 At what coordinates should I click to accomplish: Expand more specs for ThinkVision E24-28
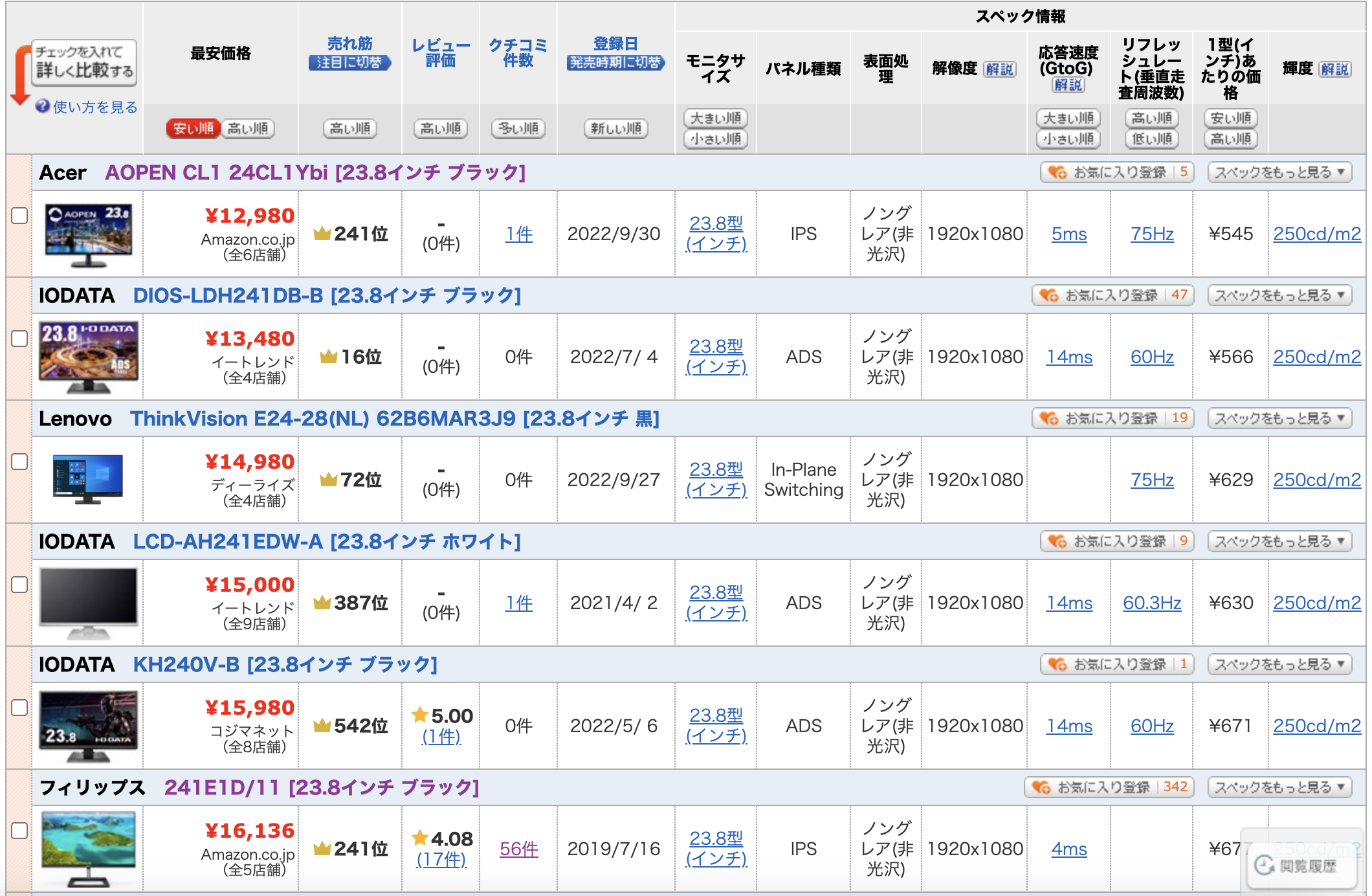click(x=1279, y=418)
